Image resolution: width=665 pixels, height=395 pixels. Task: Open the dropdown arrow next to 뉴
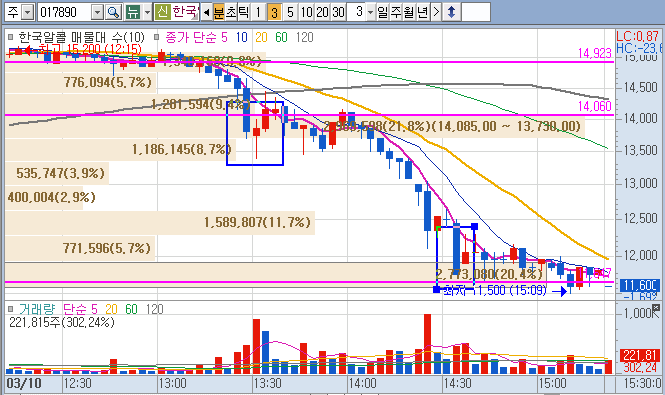[147, 12]
